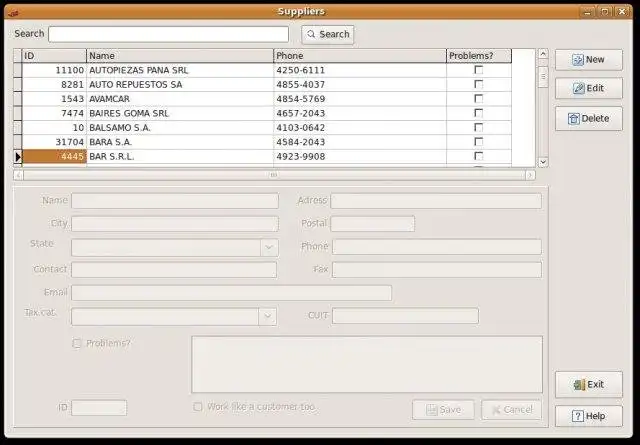
Task: Open the Tax cat. dropdown
Action: click(x=267, y=316)
